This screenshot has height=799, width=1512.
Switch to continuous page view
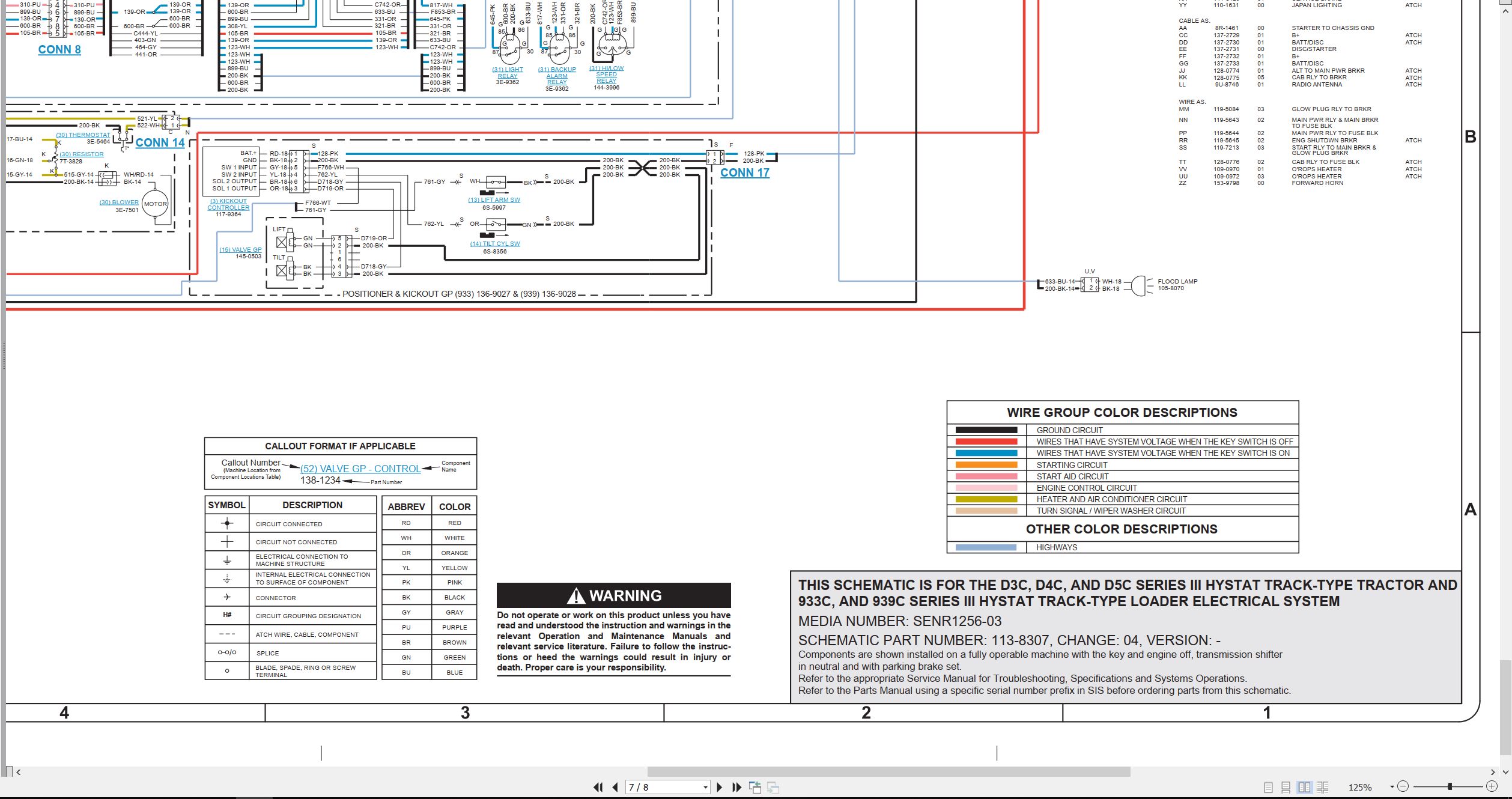click(1286, 787)
